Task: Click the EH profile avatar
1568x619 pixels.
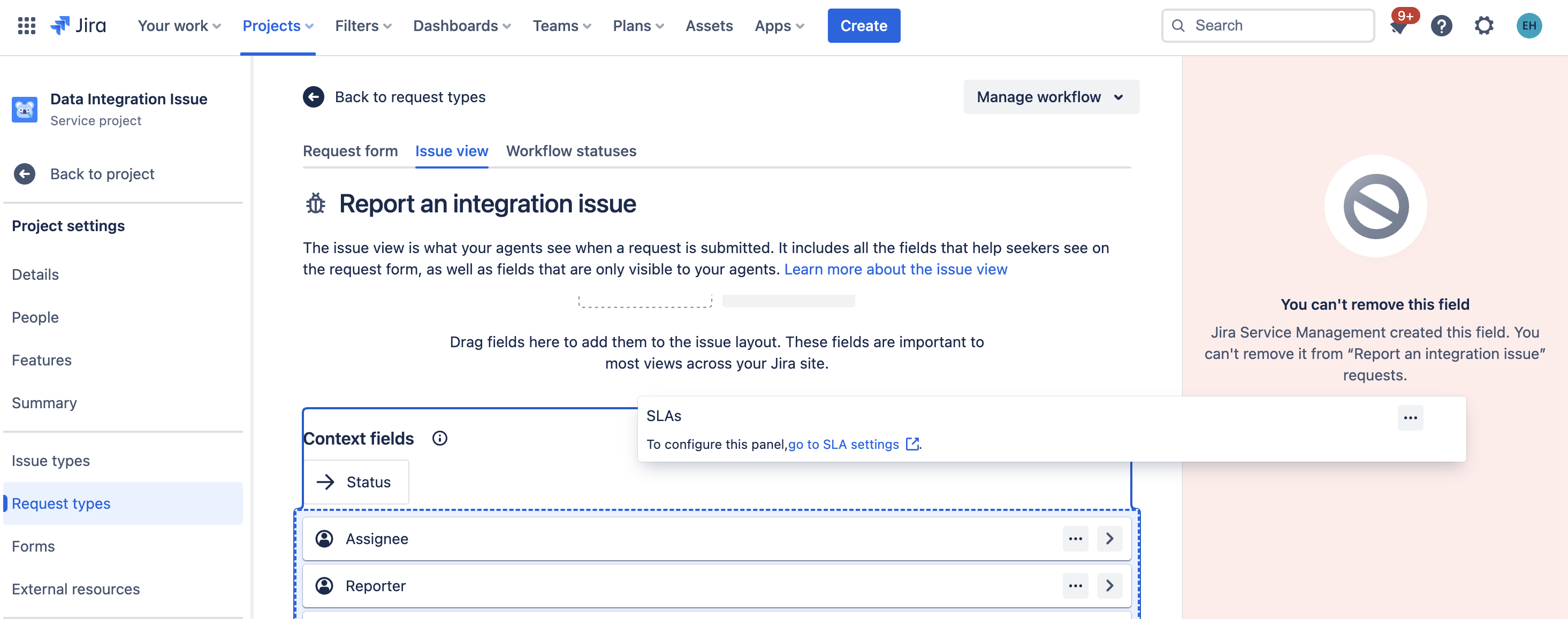Action: (1528, 26)
